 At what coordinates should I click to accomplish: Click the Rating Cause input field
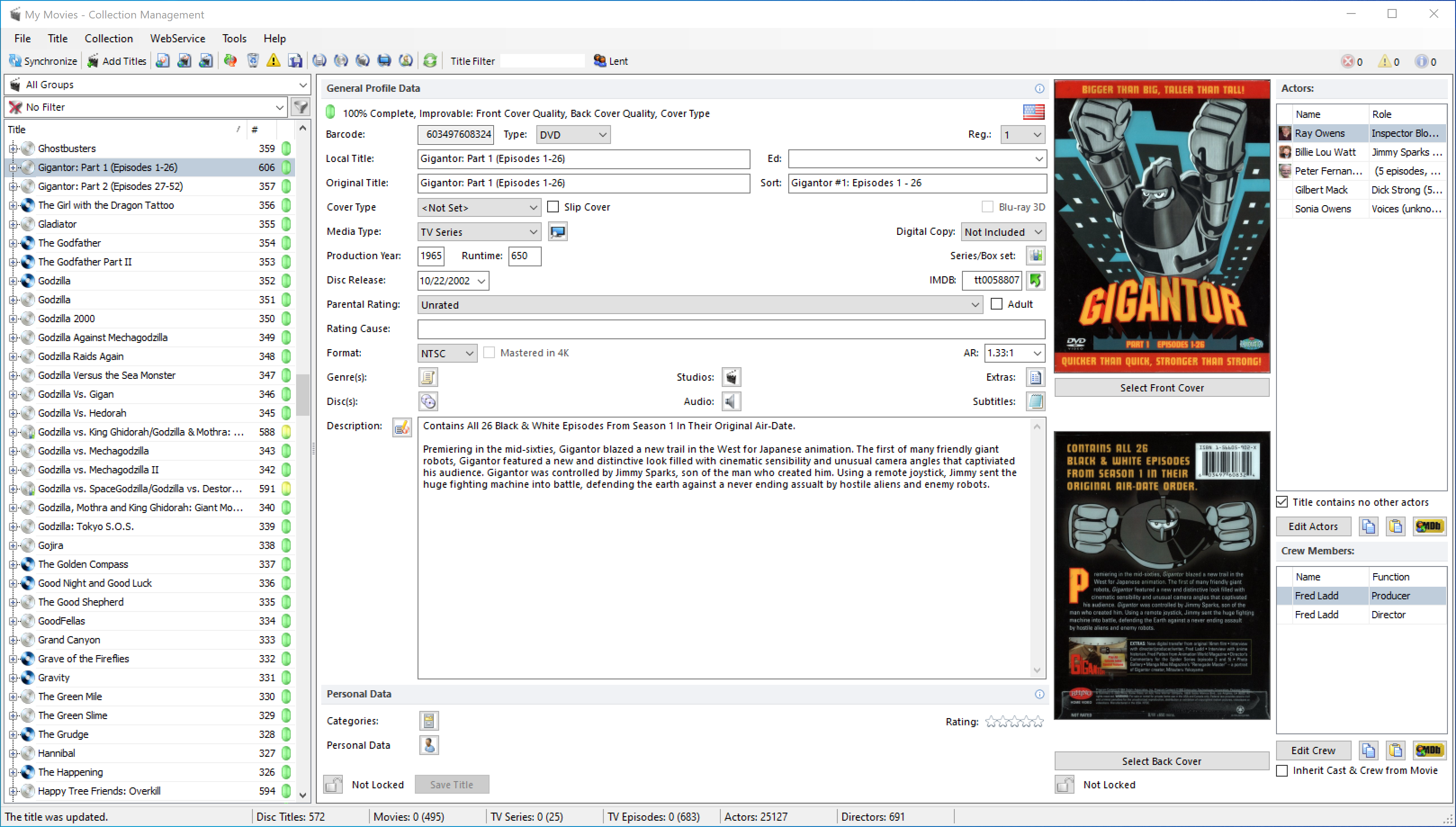pyautogui.click(x=732, y=329)
